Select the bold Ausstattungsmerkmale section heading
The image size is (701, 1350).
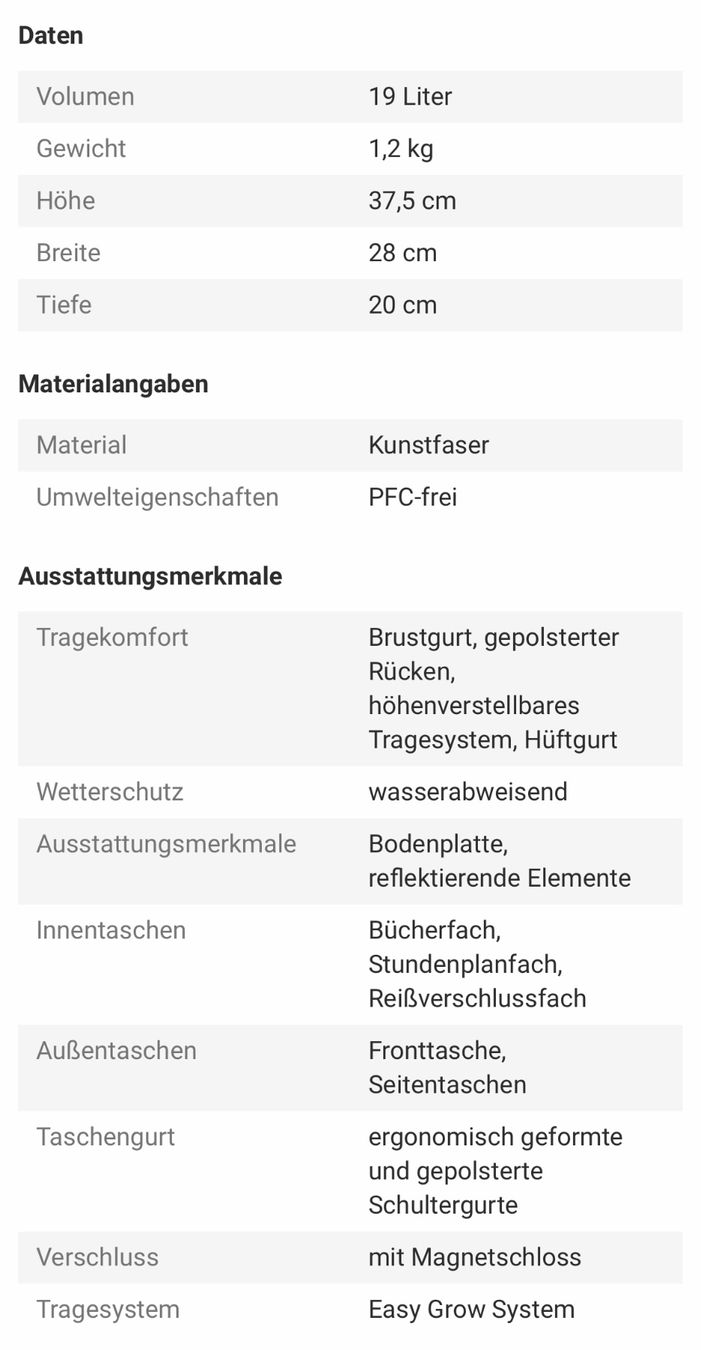click(x=150, y=577)
